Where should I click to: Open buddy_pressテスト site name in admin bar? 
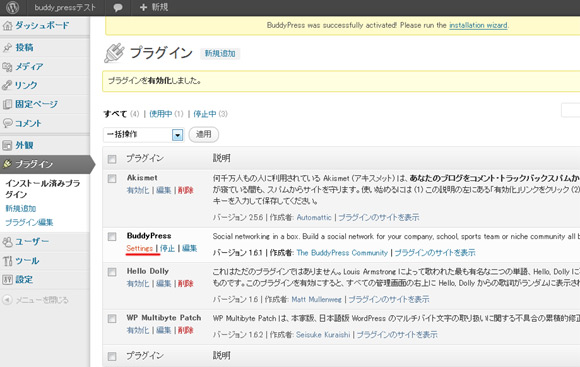[65, 7]
